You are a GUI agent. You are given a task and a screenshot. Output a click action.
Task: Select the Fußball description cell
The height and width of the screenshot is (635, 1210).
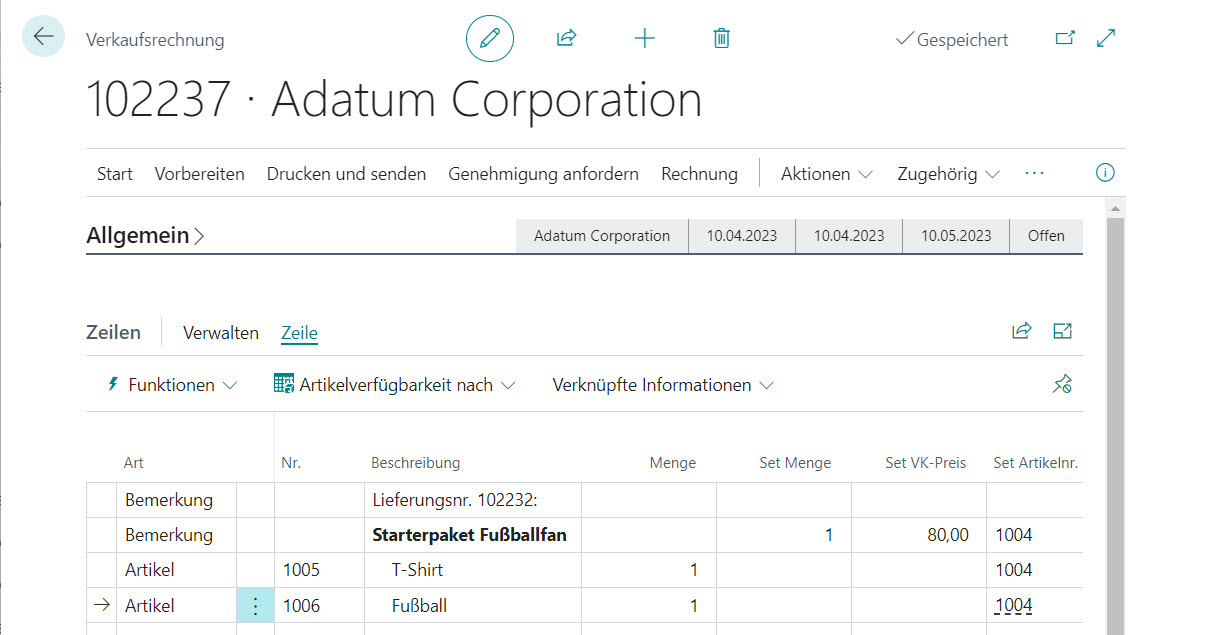(473, 606)
